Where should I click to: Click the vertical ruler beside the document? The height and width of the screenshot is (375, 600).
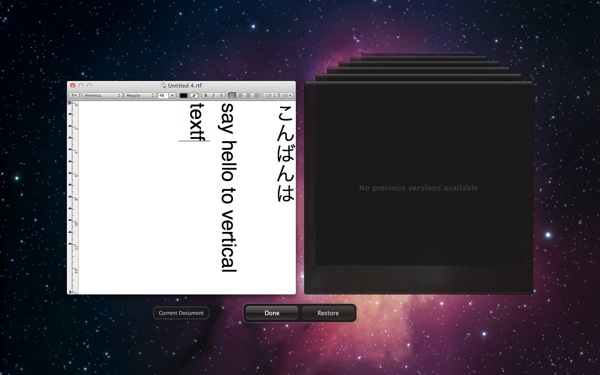point(73,197)
